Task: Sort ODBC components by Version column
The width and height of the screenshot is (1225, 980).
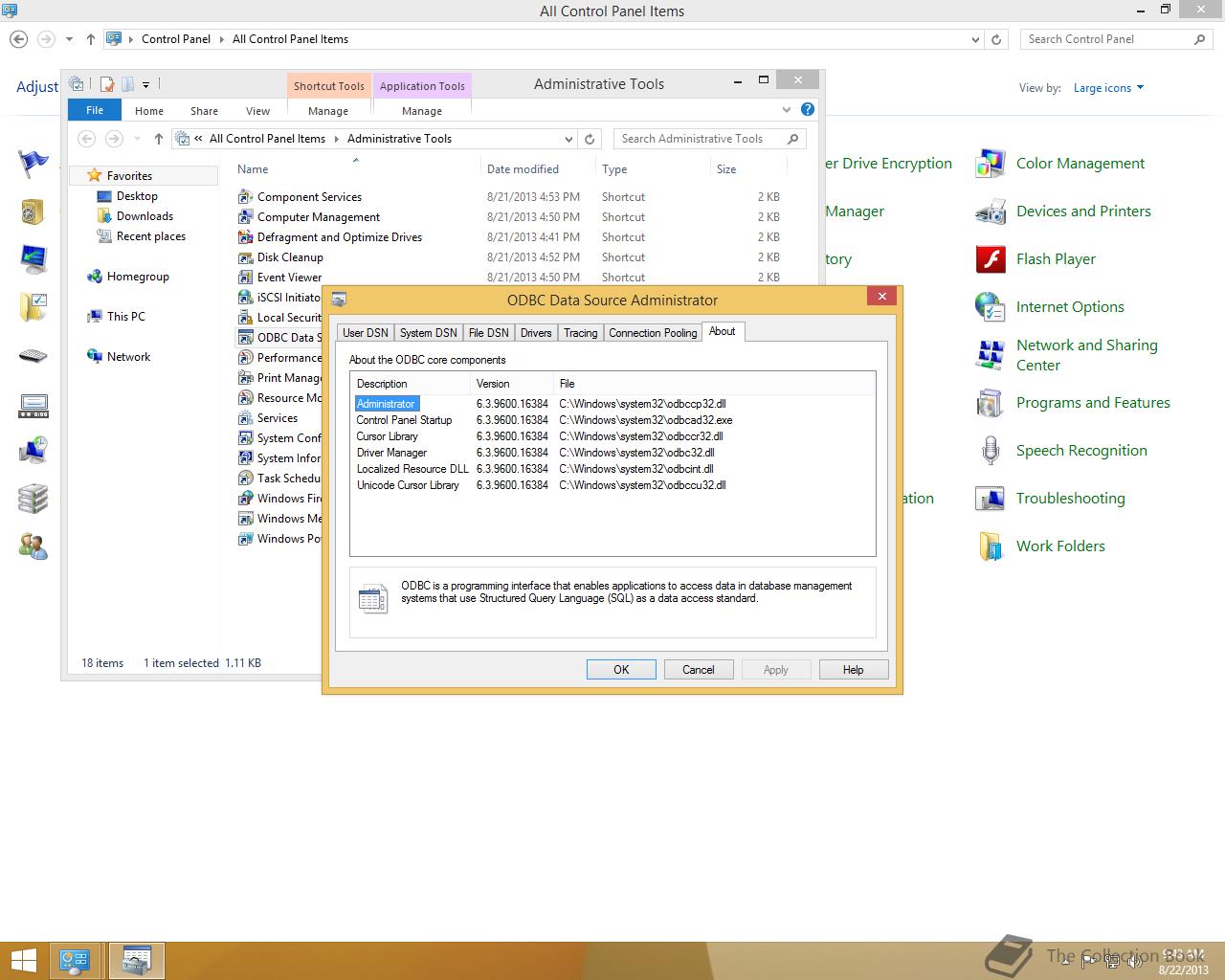Action: click(511, 384)
